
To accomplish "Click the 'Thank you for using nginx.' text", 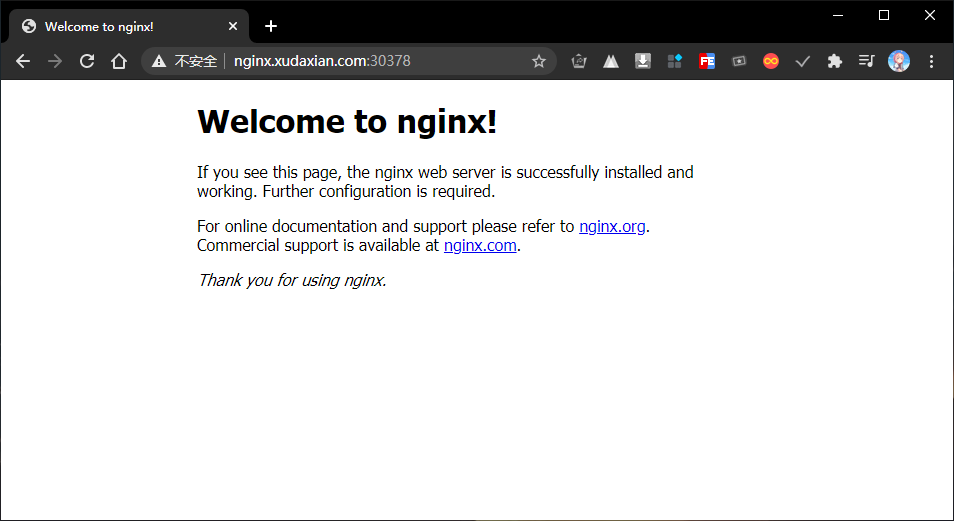I will (292, 280).
